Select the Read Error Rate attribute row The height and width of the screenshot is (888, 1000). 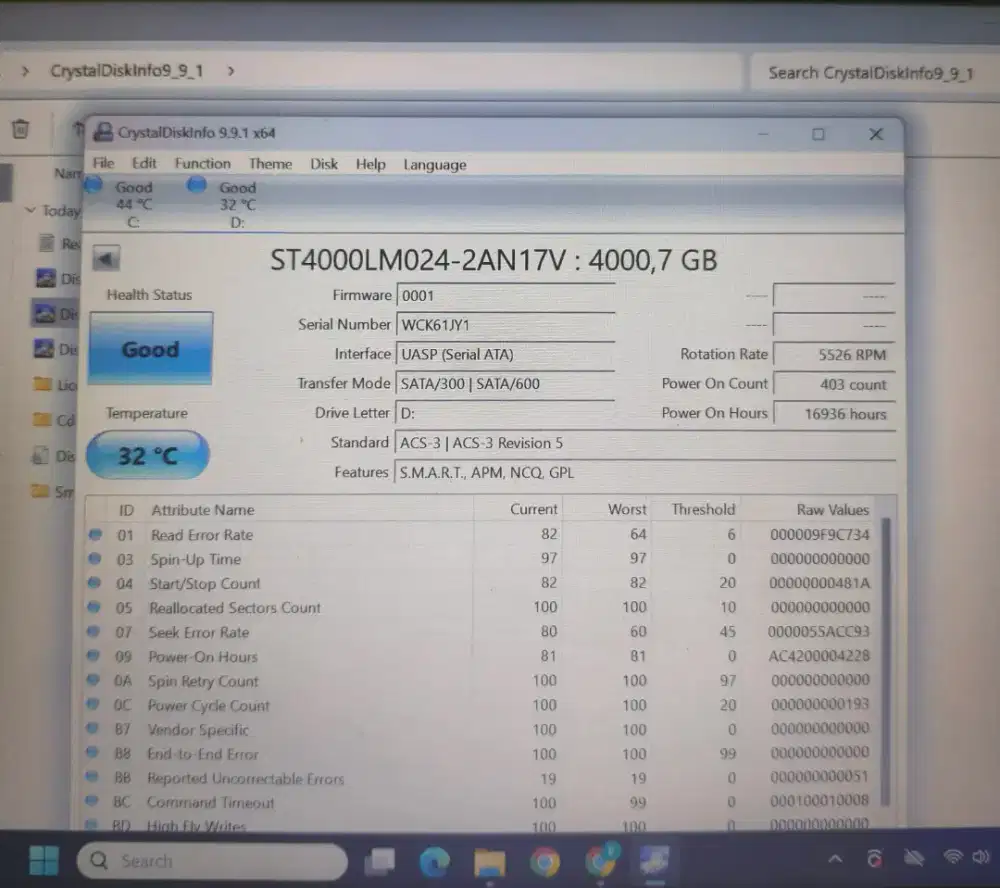[x=482, y=535]
